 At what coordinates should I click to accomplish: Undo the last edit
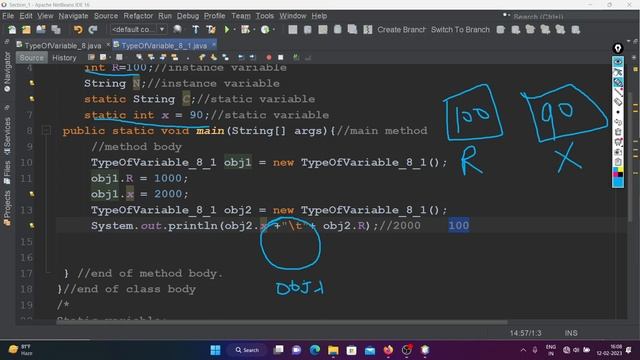click(x=78, y=29)
